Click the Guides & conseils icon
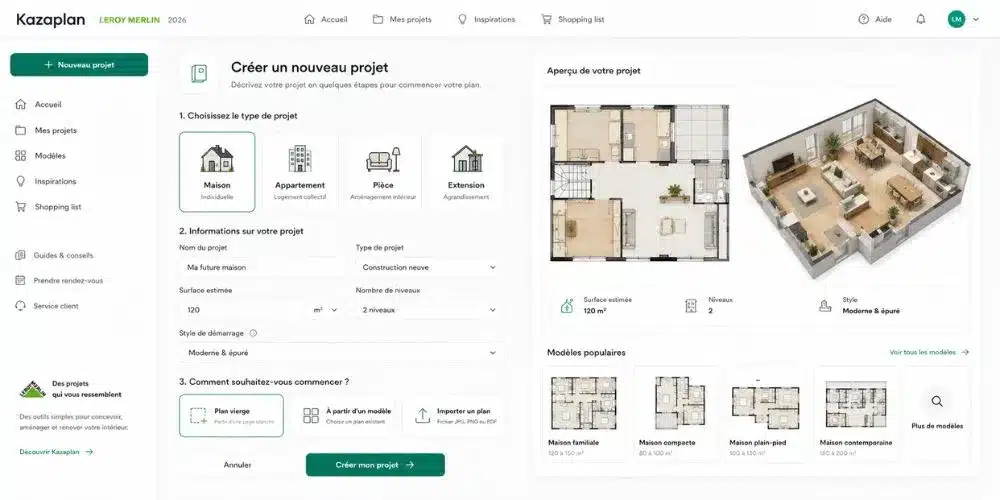1000x500 pixels. click(20, 255)
